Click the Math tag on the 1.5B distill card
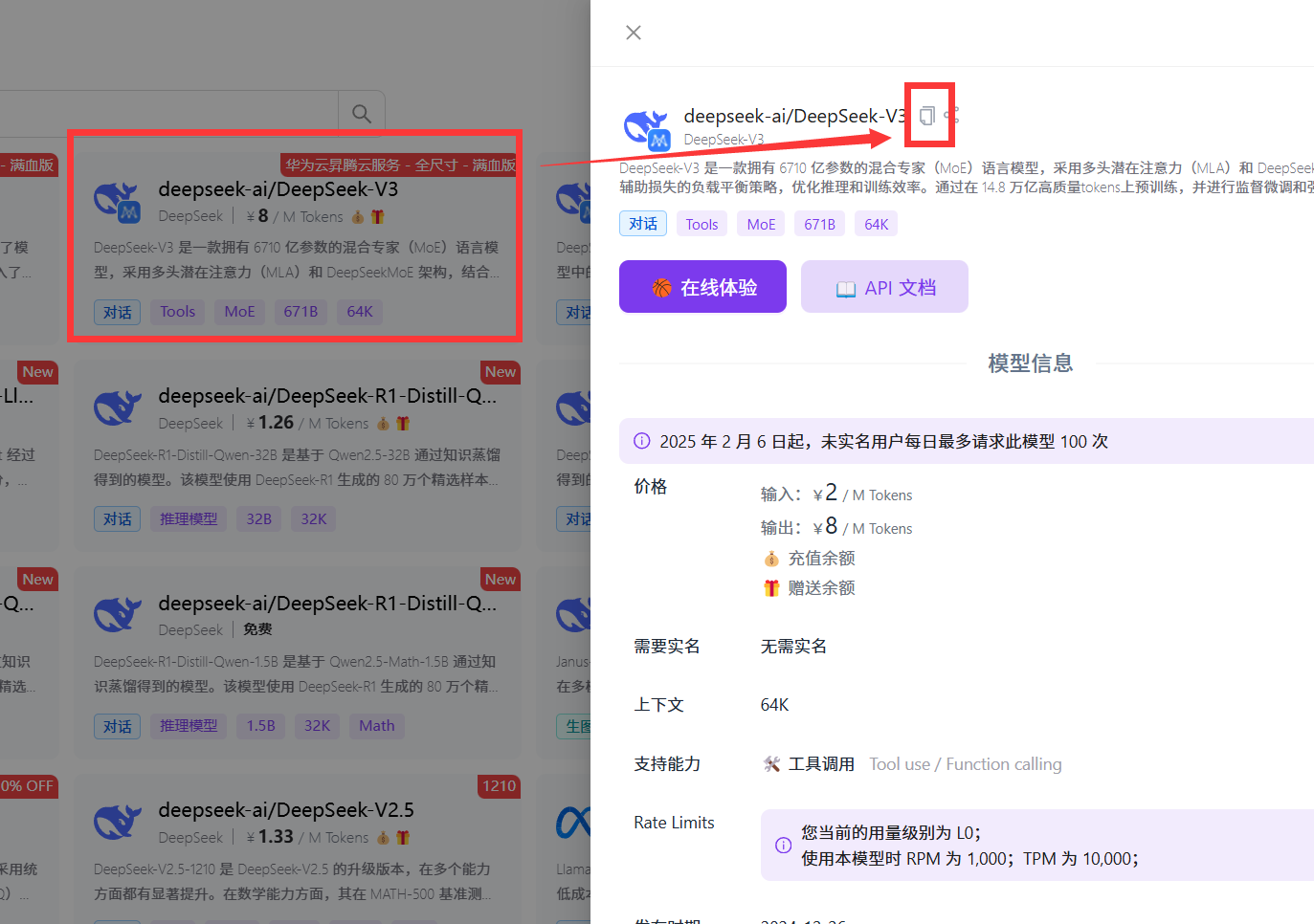This screenshot has width=1314, height=924. (376, 726)
